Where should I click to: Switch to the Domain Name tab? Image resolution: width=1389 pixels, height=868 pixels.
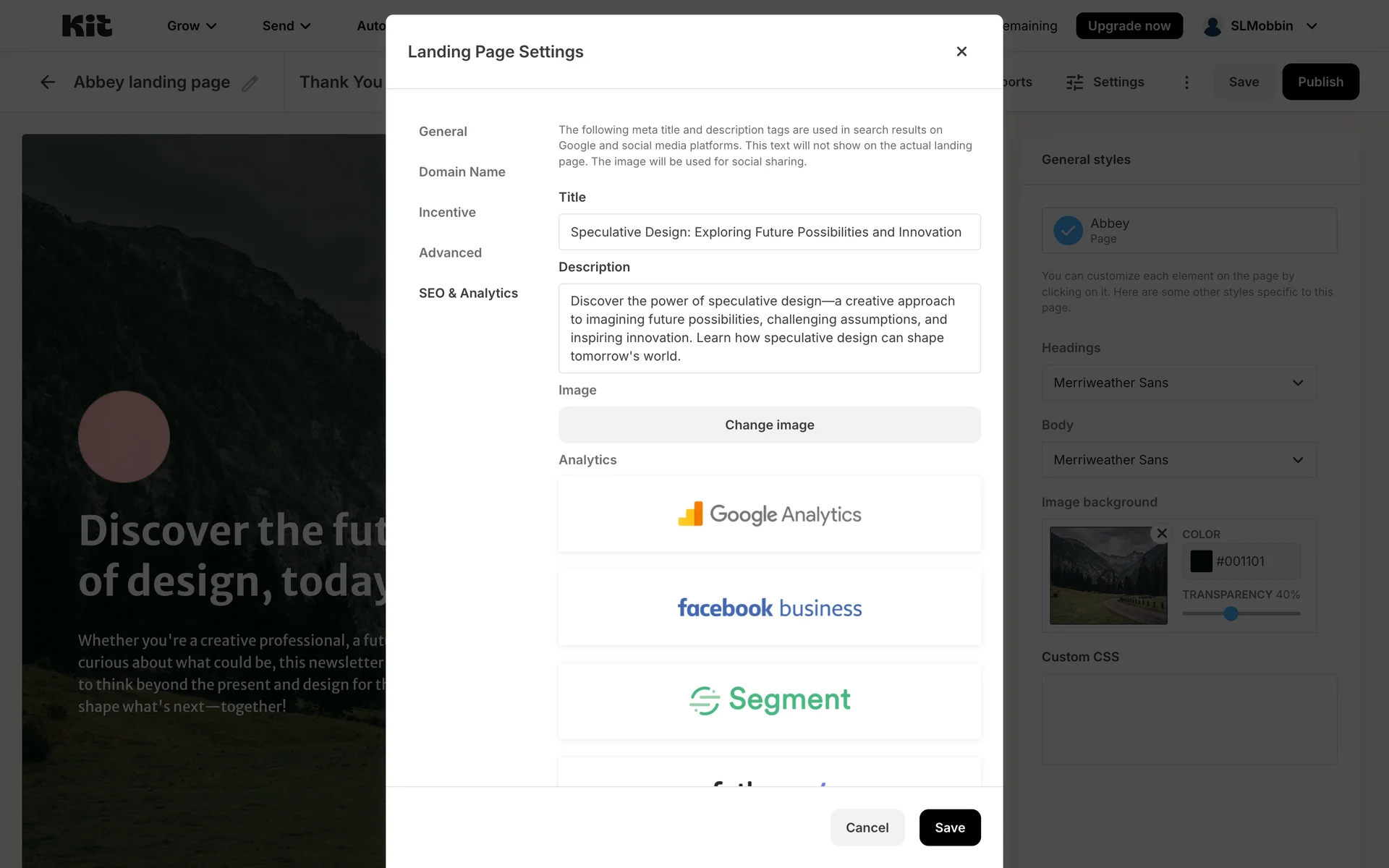point(462,172)
